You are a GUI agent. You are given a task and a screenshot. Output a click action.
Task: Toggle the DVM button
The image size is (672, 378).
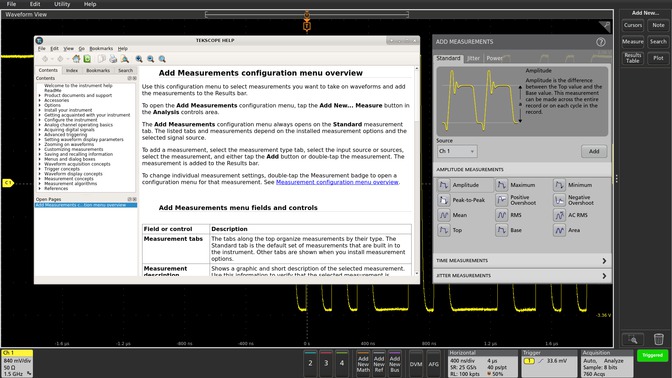tap(416, 364)
